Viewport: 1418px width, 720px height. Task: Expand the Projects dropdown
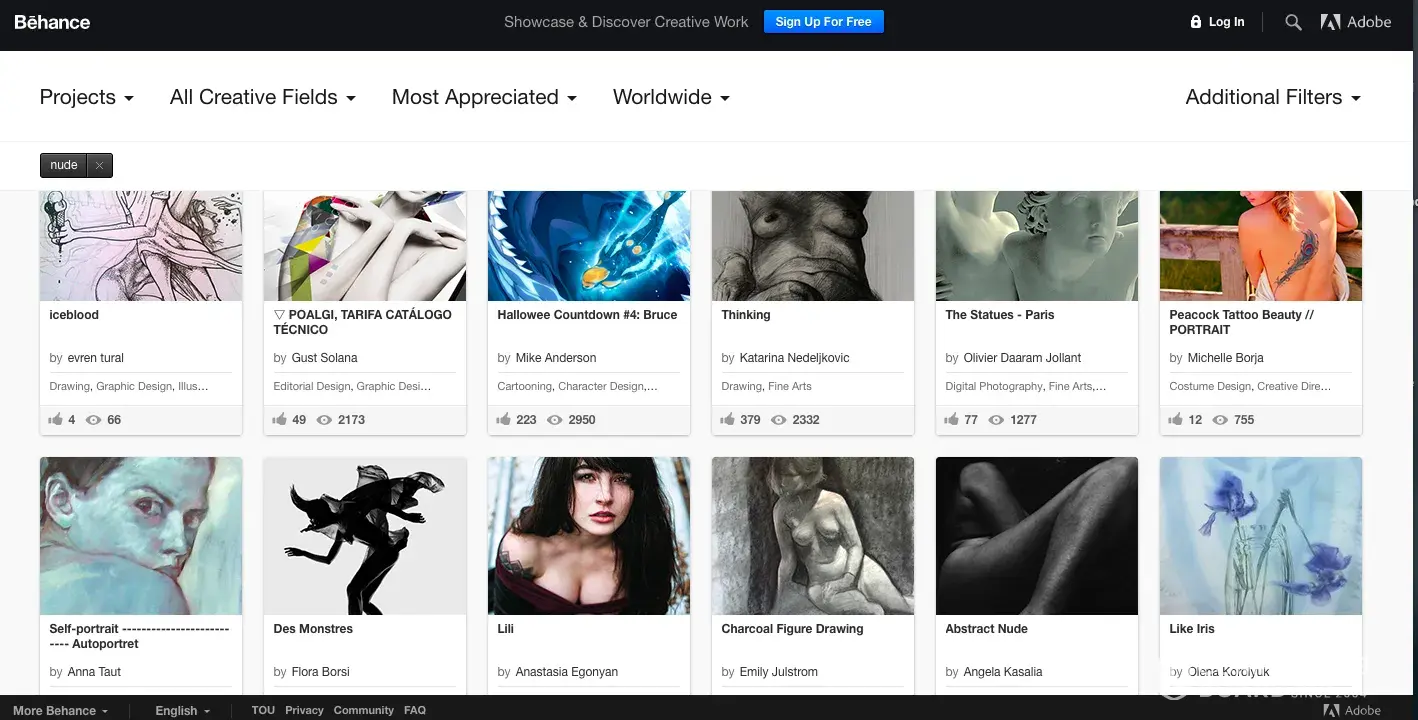pyautogui.click(x=86, y=97)
